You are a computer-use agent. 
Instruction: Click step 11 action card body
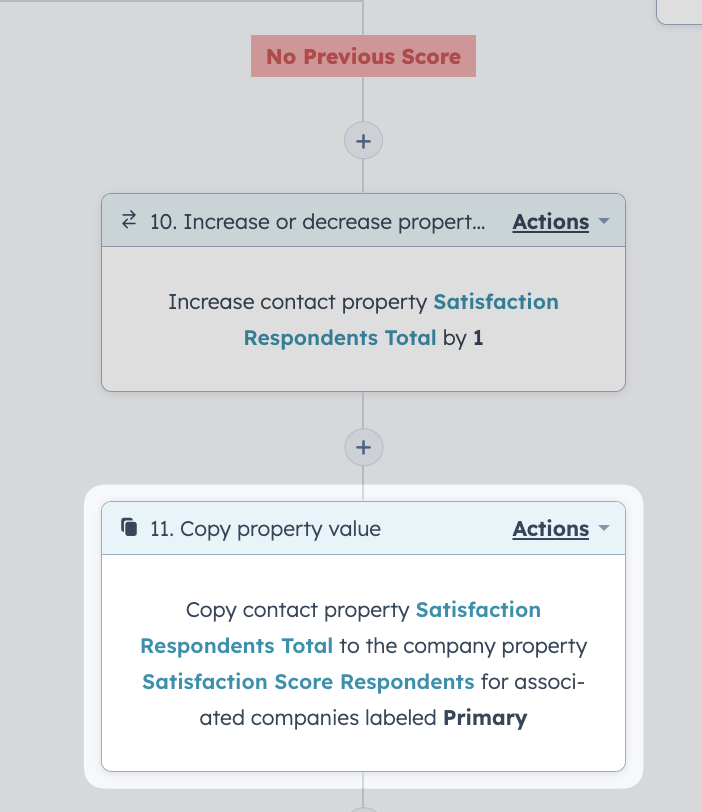point(363,663)
